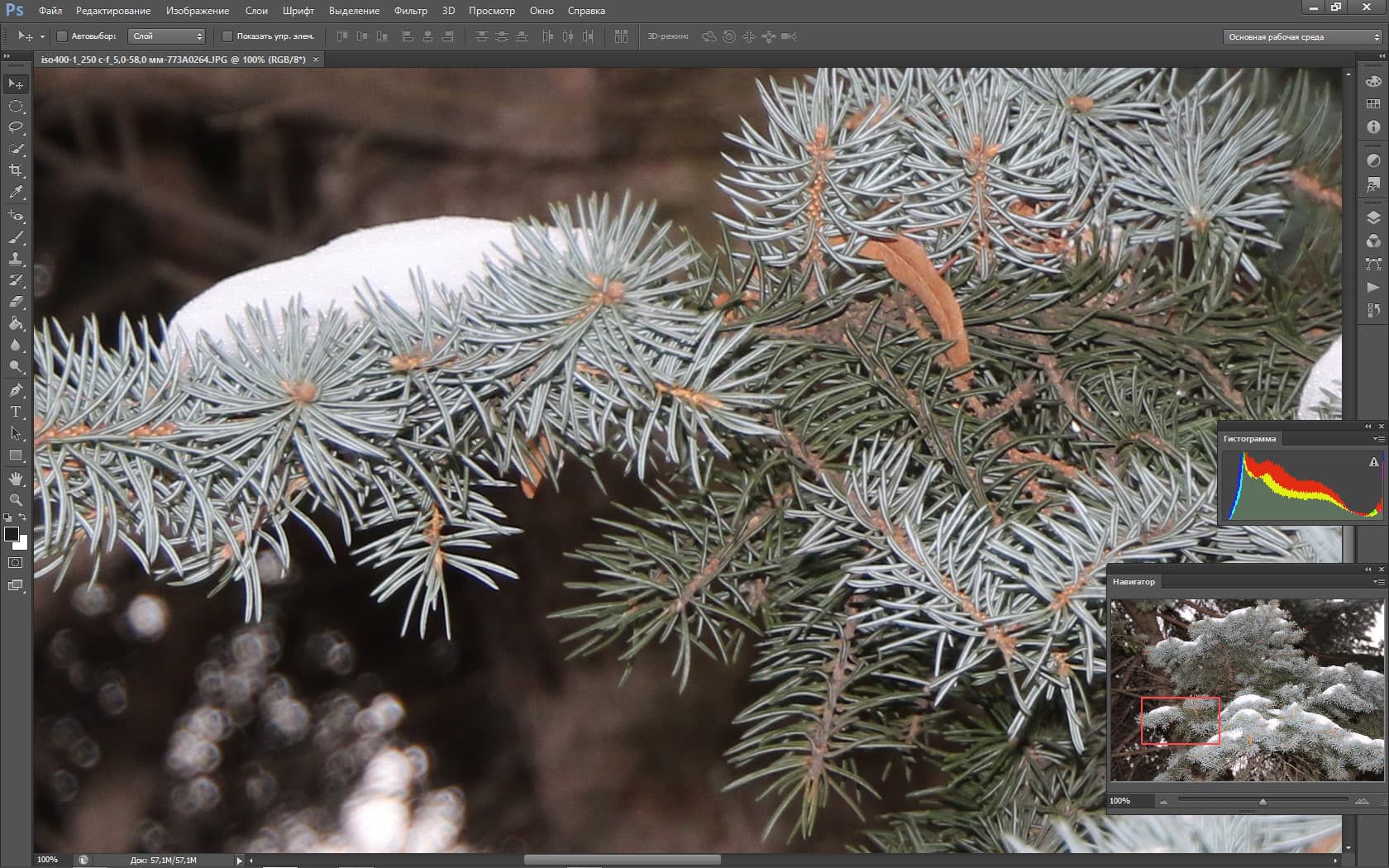Image resolution: width=1389 pixels, height=868 pixels.
Task: Select the Brush tool
Action: (x=16, y=237)
